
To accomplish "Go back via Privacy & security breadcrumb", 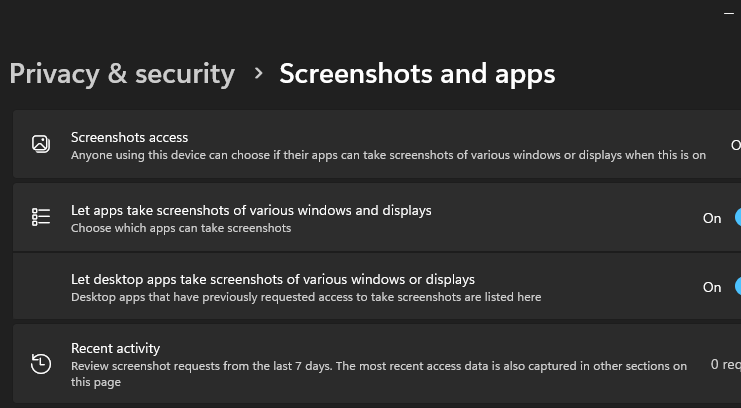I will click(122, 73).
